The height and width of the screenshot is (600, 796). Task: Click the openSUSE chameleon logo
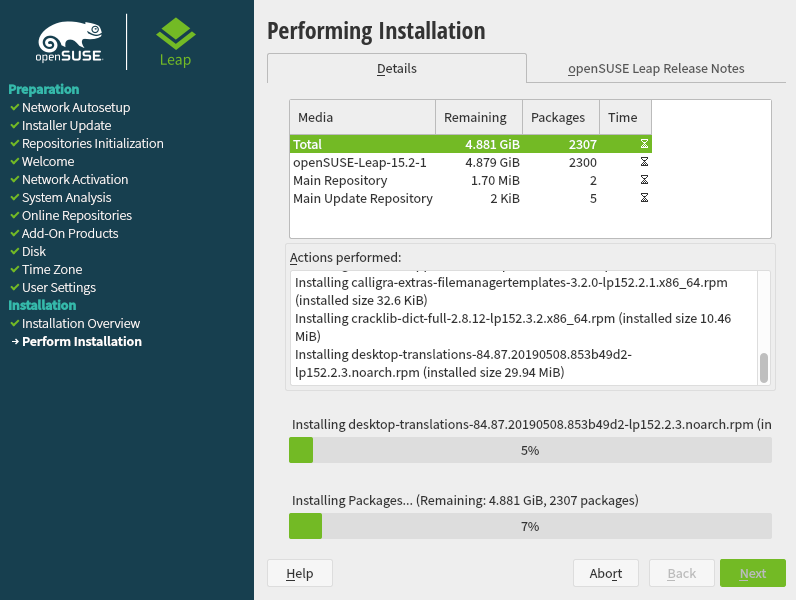tap(70, 43)
